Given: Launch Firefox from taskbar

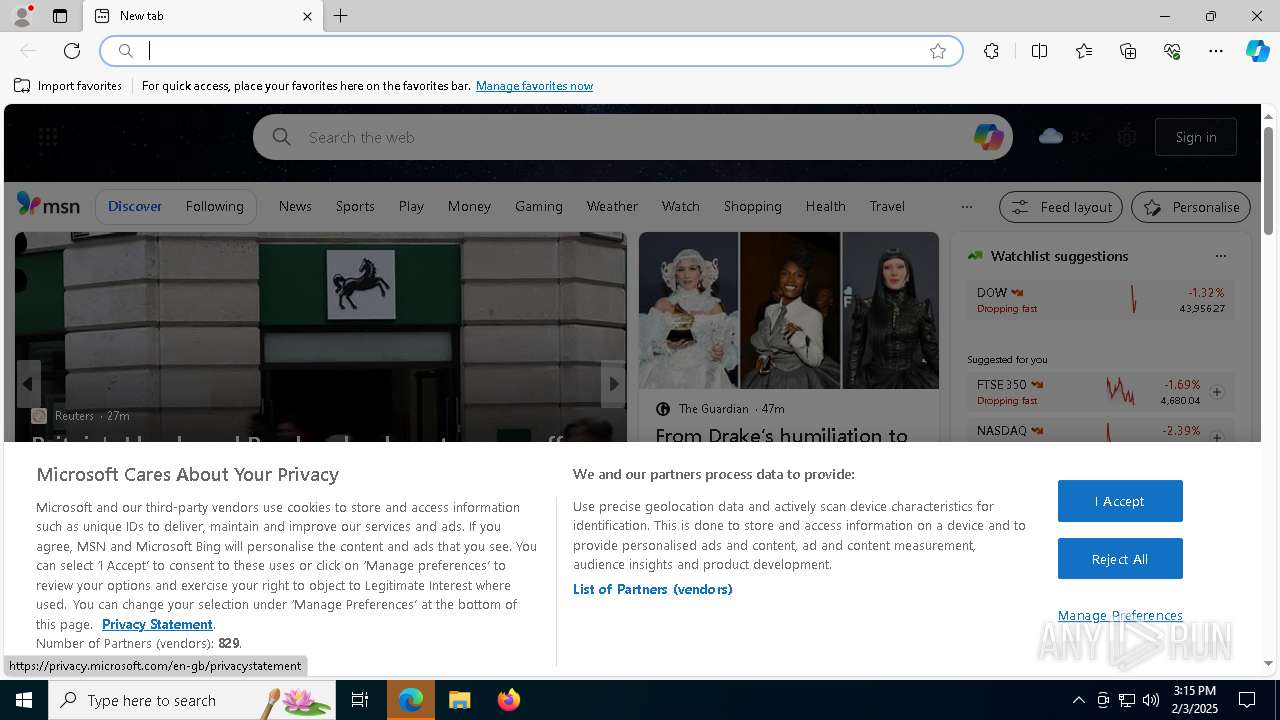Looking at the screenshot, I should [508, 700].
